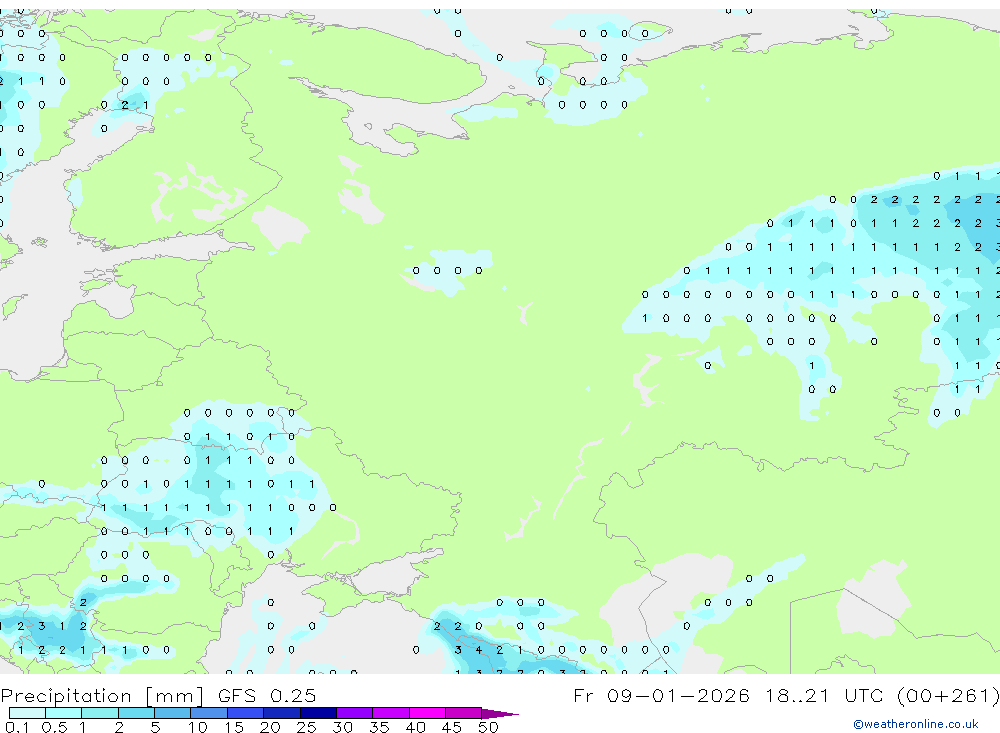The height and width of the screenshot is (733, 1000).
Task: Click the '35' legend scale label
Action: tap(379, 727)
